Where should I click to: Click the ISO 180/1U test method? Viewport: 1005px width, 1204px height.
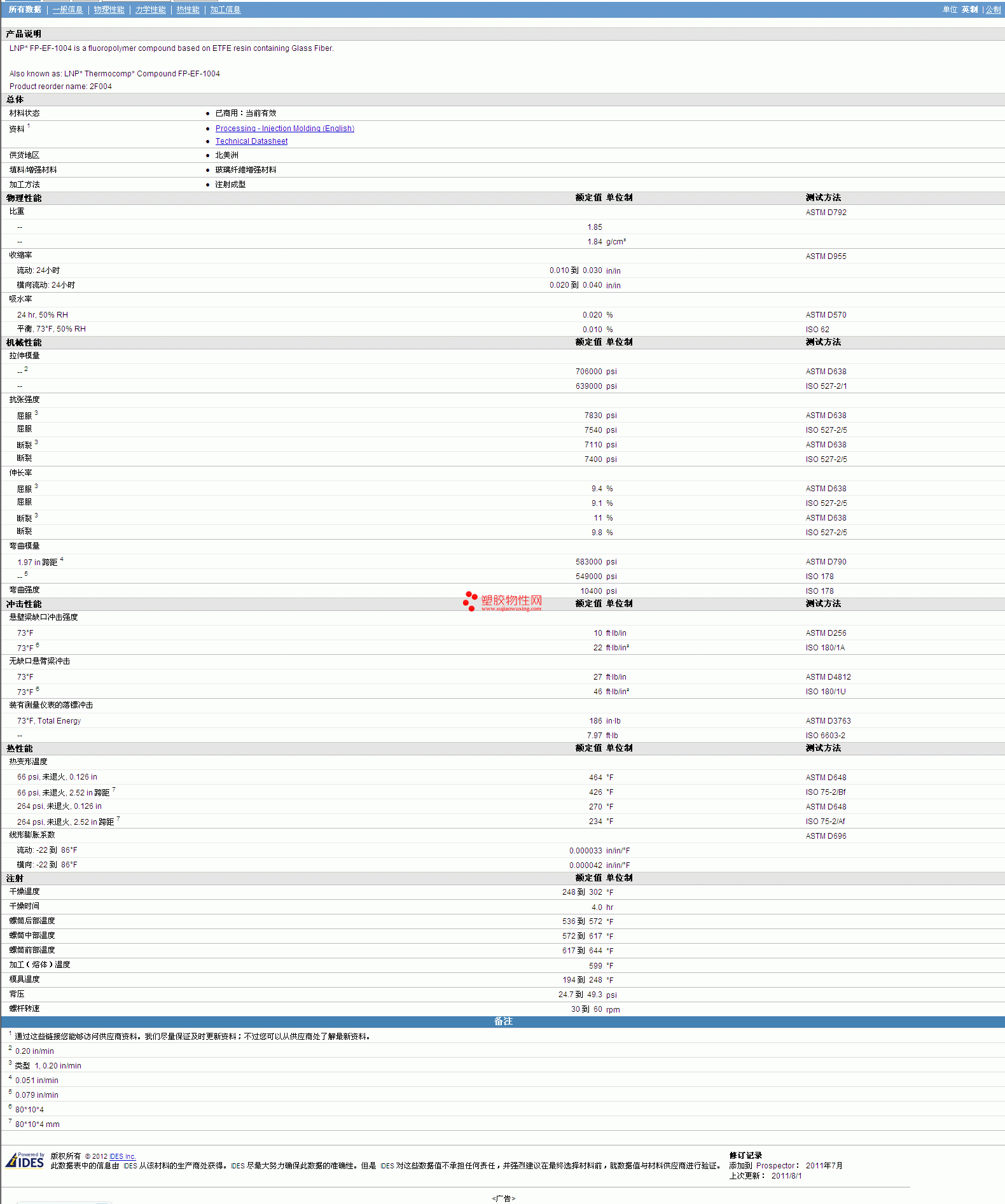coord(826,692)
